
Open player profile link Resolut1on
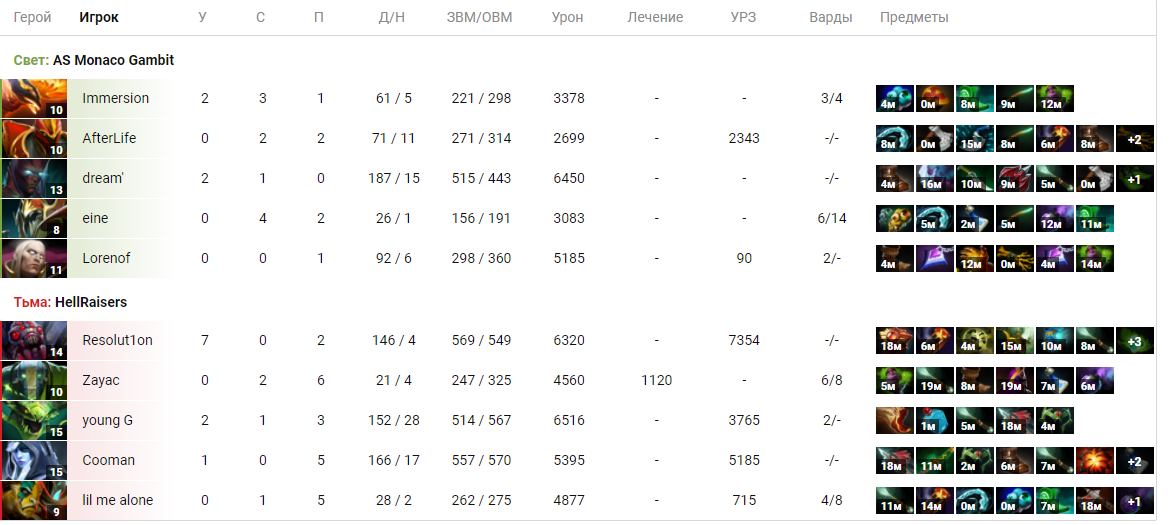[x=117, y=341]
